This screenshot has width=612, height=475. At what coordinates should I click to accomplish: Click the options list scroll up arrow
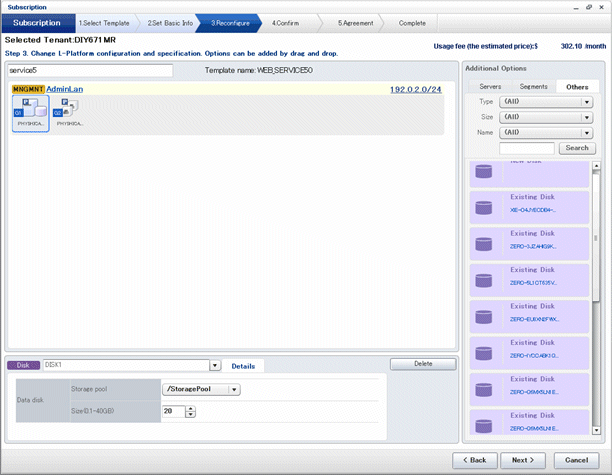[x=596, y=166]
